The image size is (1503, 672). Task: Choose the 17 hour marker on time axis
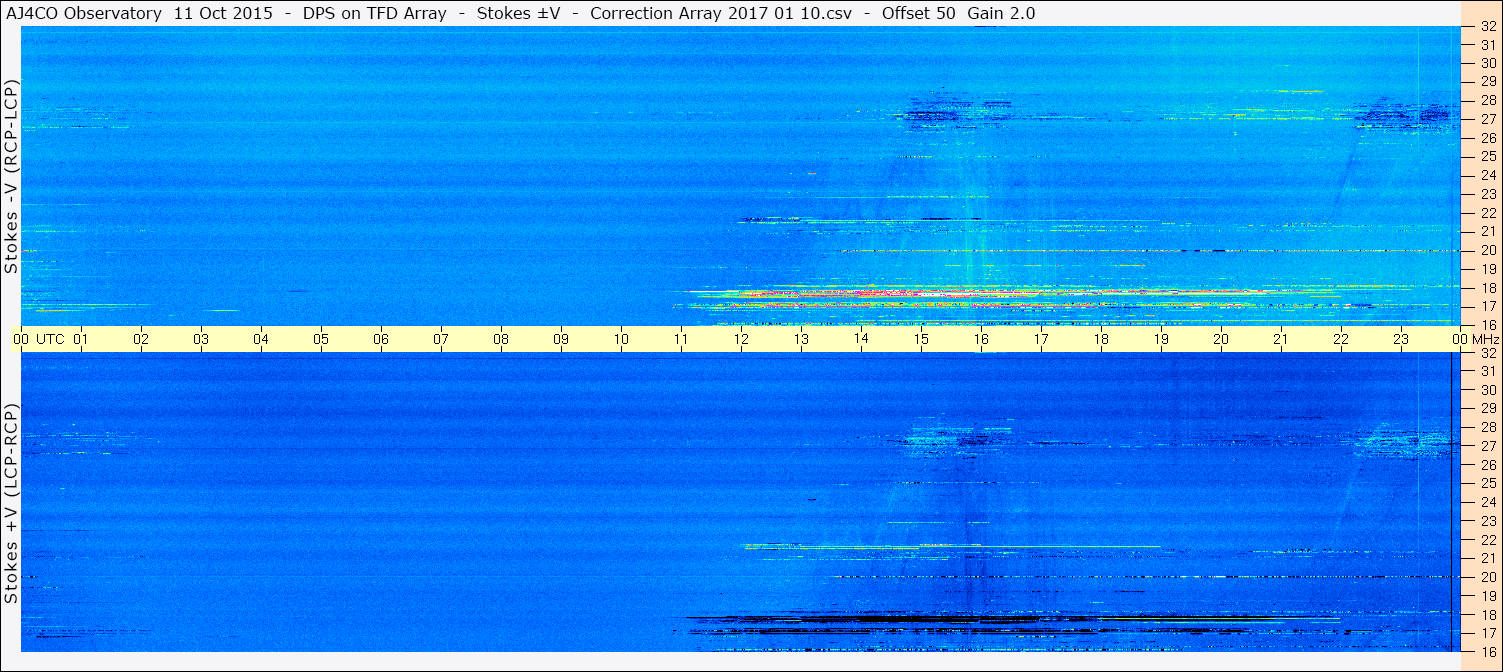click(x=1041, y=339)
